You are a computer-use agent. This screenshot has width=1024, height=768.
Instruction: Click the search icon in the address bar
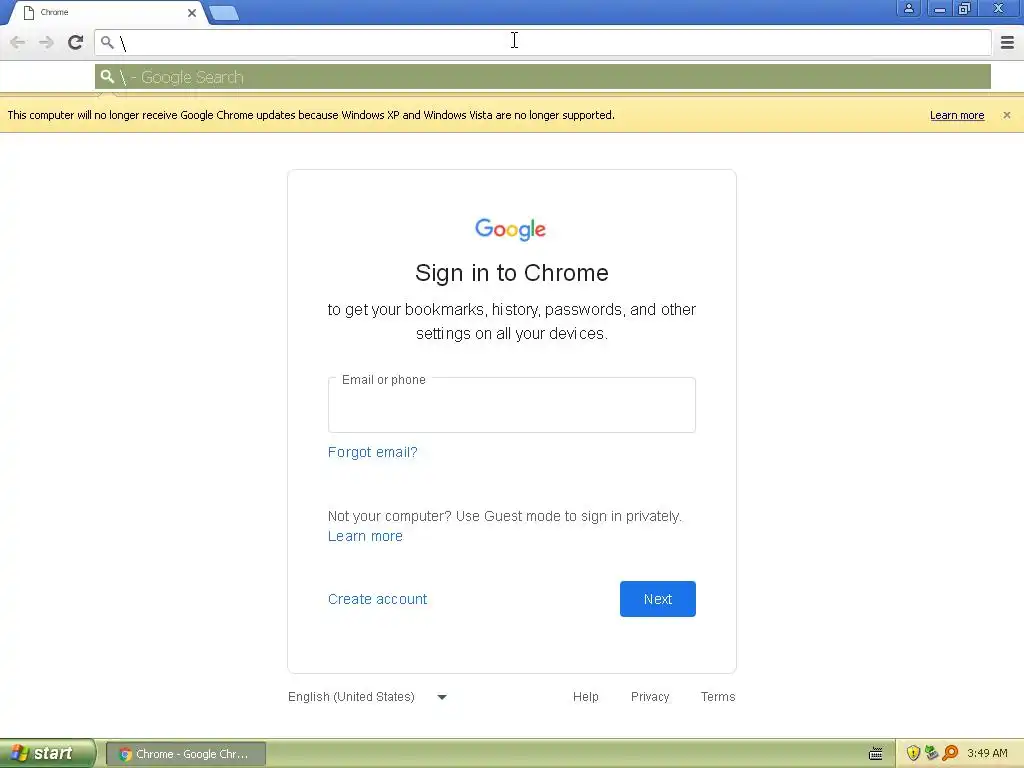[107, 42]
